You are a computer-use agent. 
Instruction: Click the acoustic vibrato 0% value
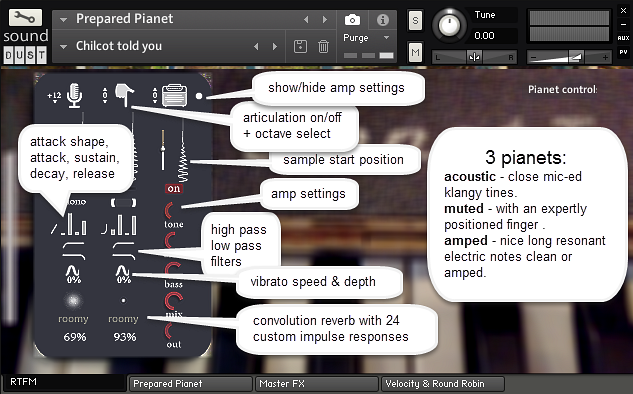click(74, 279)
